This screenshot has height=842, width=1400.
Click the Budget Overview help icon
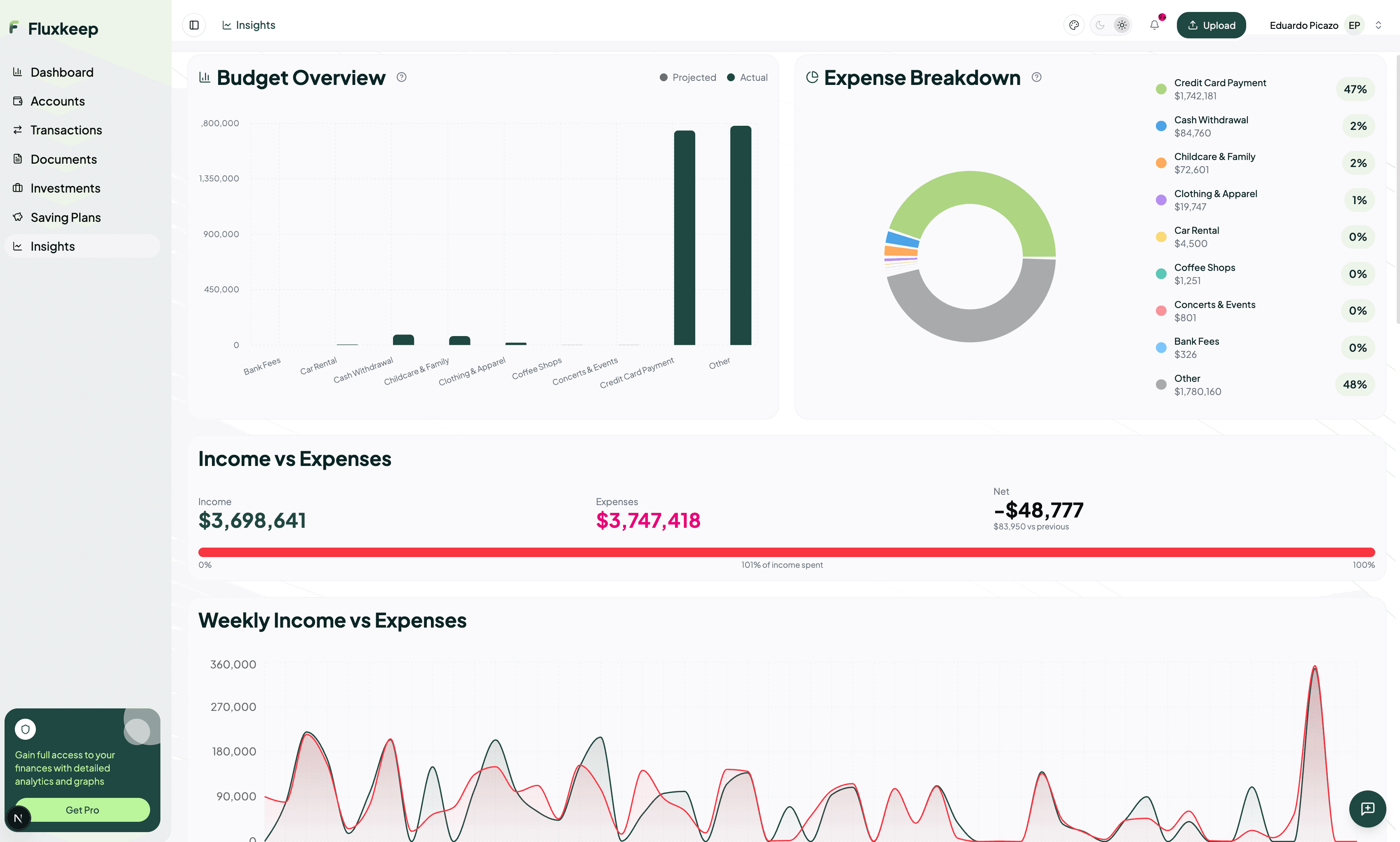[x=402, y=77]
